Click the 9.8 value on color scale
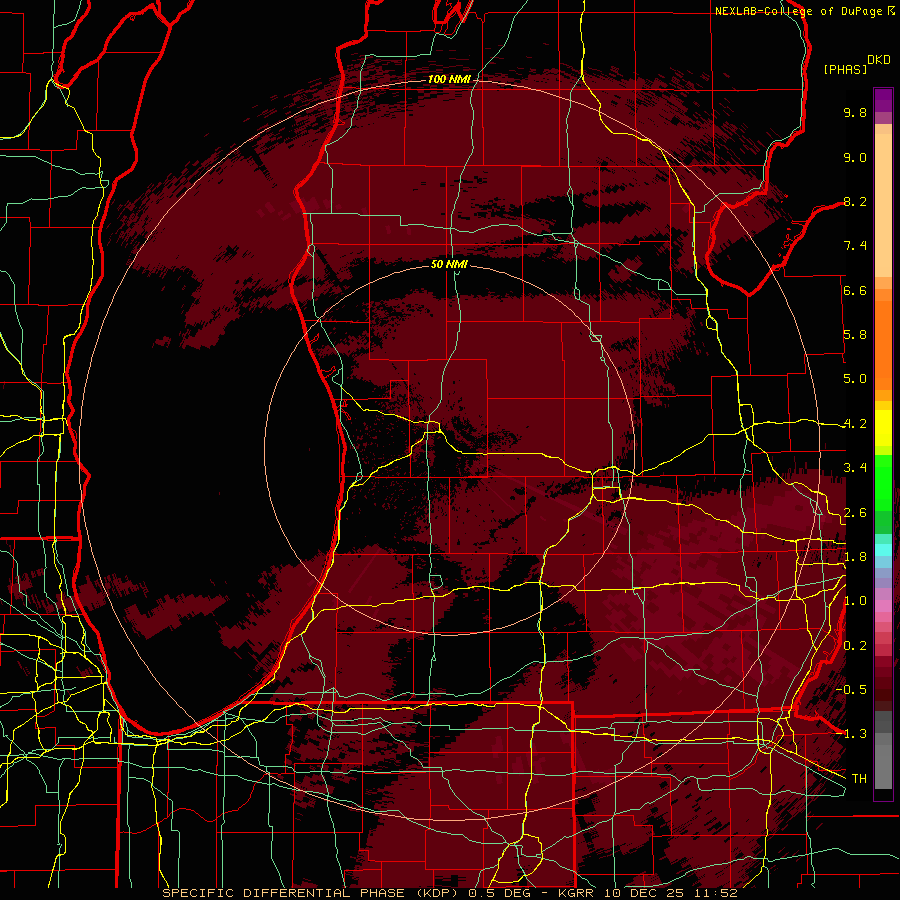The height and width of the screenshot is (900, 900). click(x=855, y=112)
